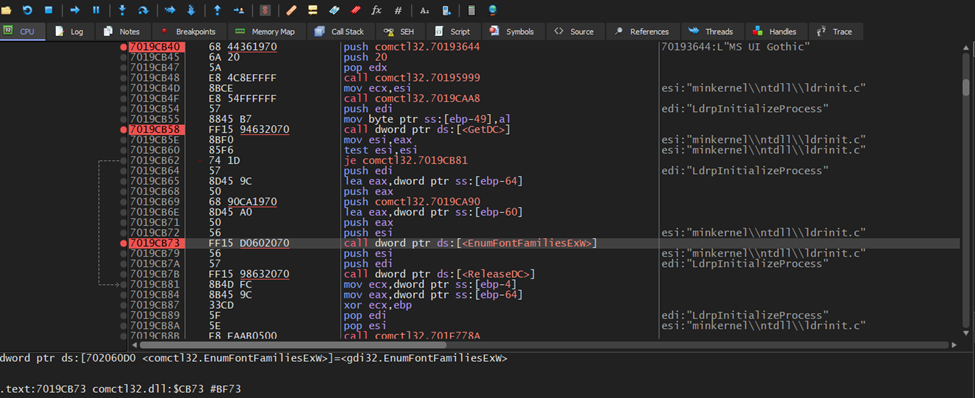The height and width of the screenshot is (398, 975).
Task: Toggle breakpoint bullet at address 7019CB73
Action: (x=124, y=243)
